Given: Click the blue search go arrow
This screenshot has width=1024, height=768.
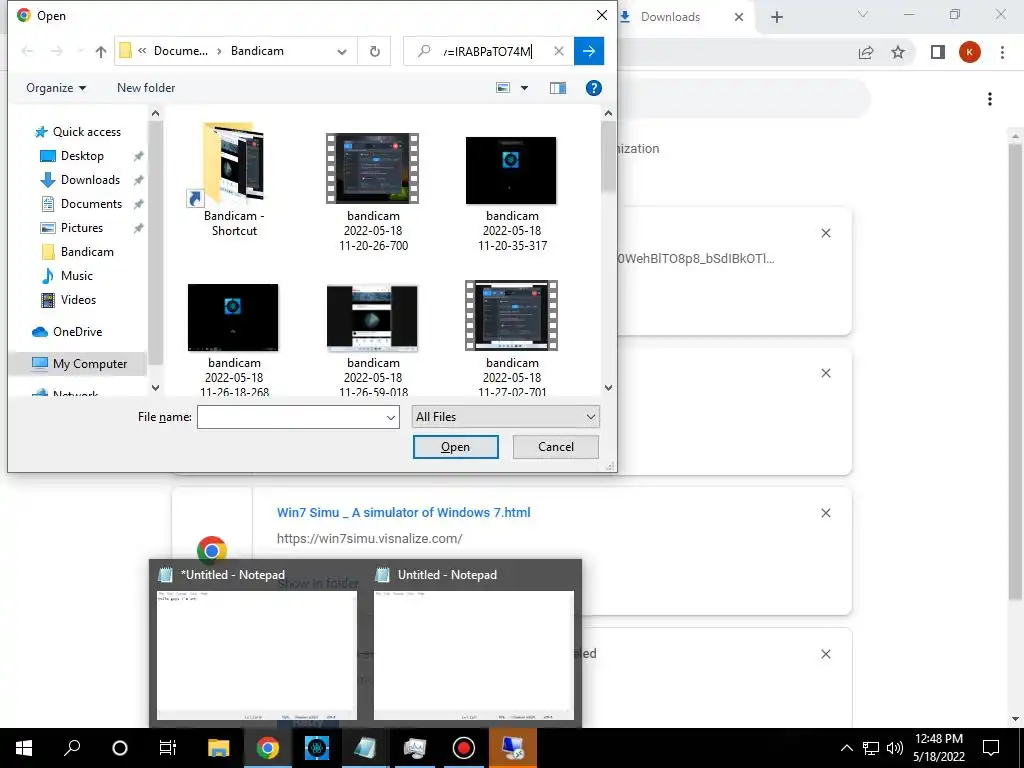Looking at the screenshot, I should point(588,51).
